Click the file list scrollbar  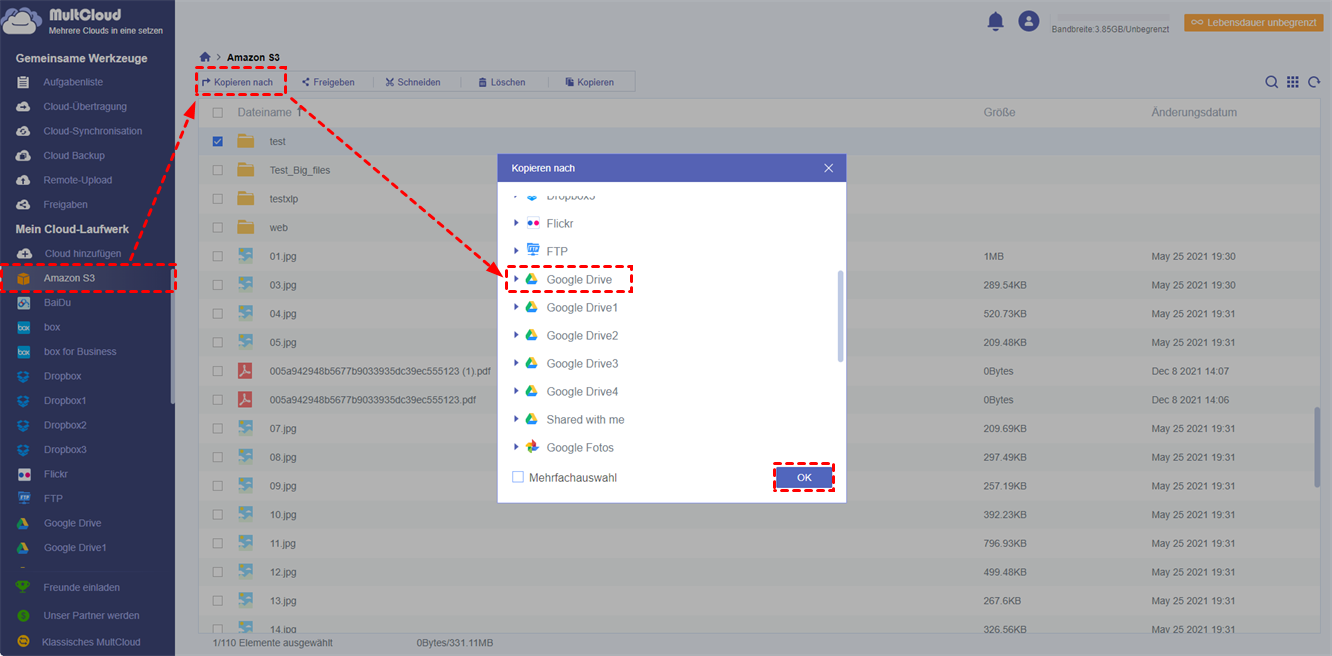[x=1317, y=447]
